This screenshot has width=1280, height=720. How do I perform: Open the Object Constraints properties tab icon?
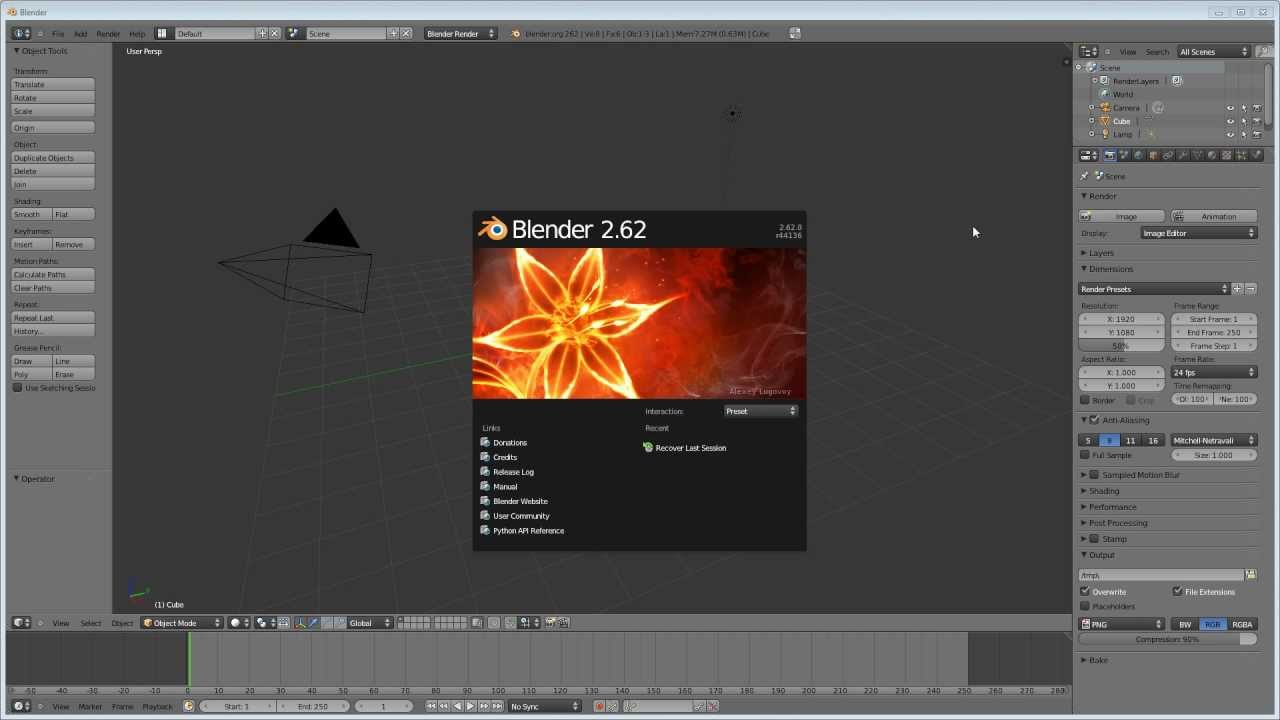[1168, 155]
